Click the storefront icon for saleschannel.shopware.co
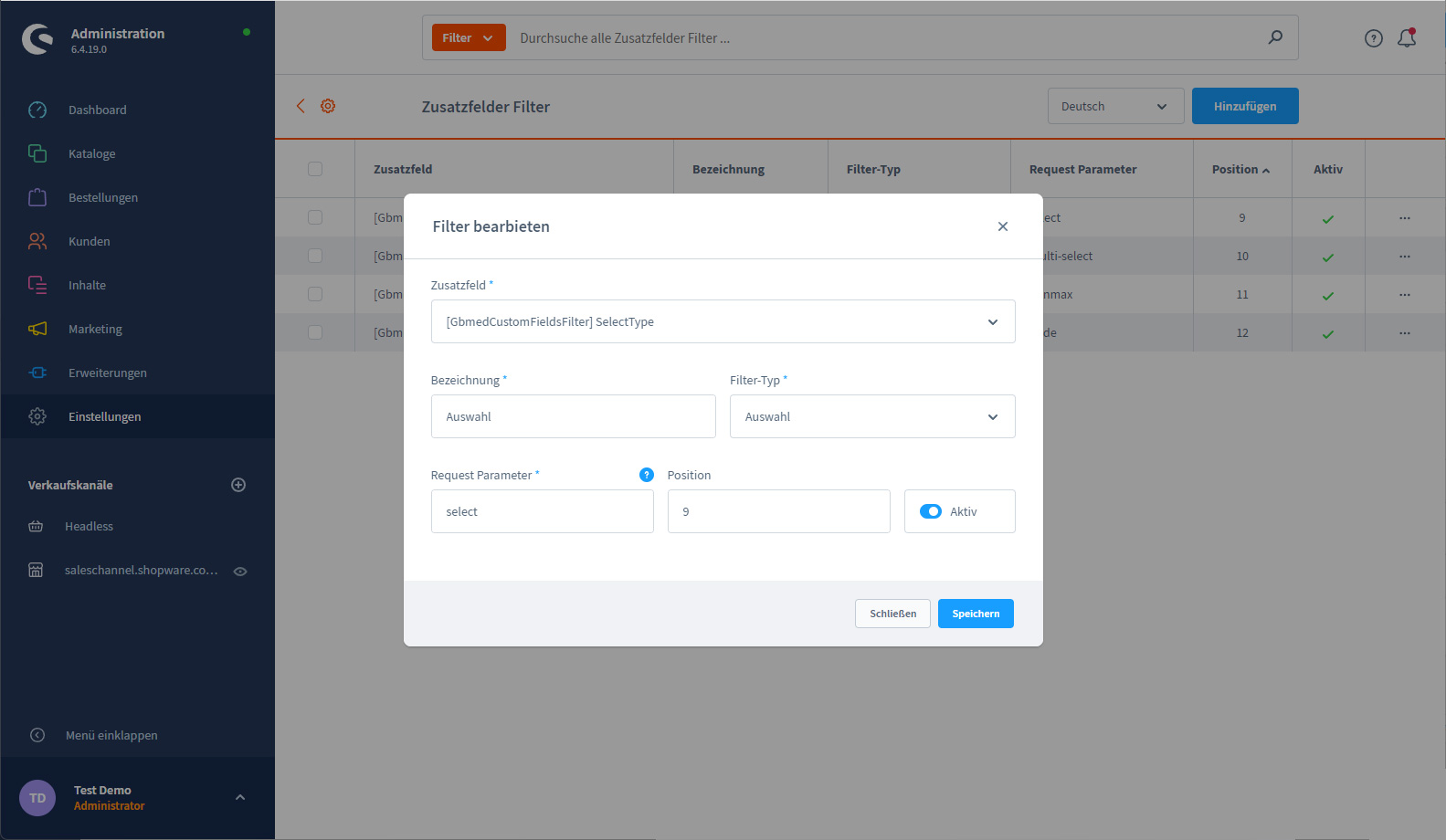 (x=36, y=570)
